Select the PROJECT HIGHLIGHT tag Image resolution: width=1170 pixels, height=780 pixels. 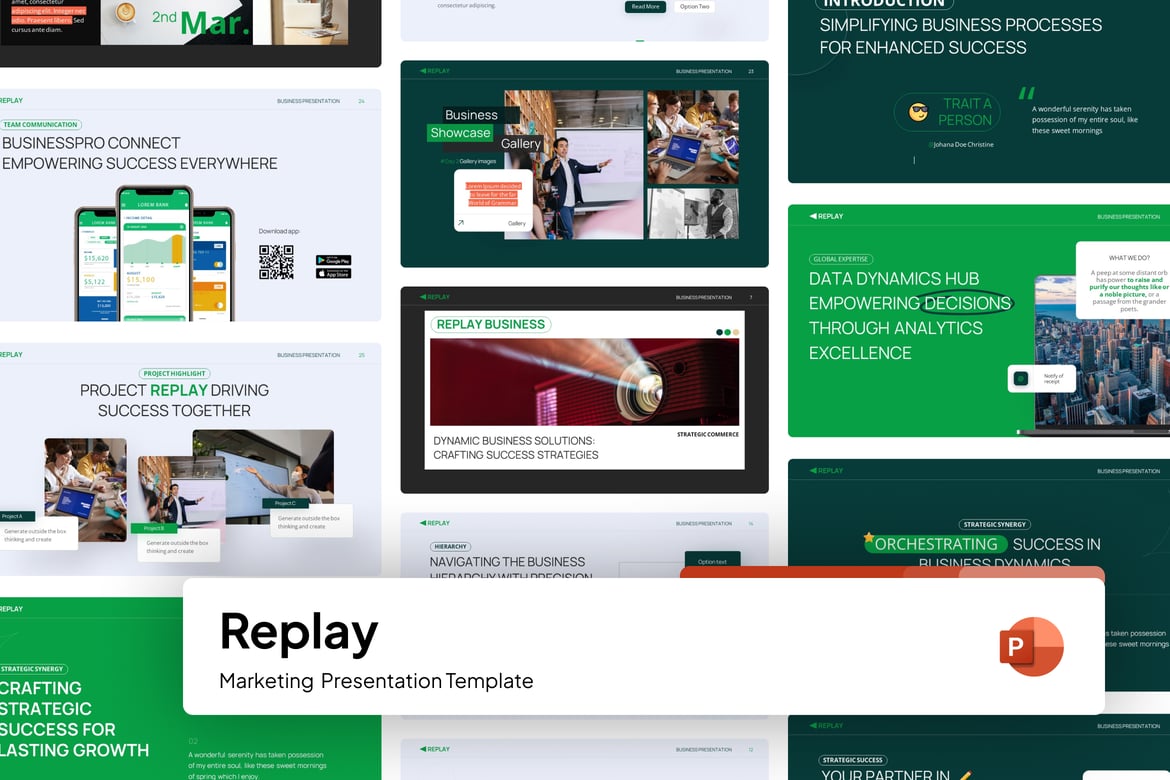[174, 373]
